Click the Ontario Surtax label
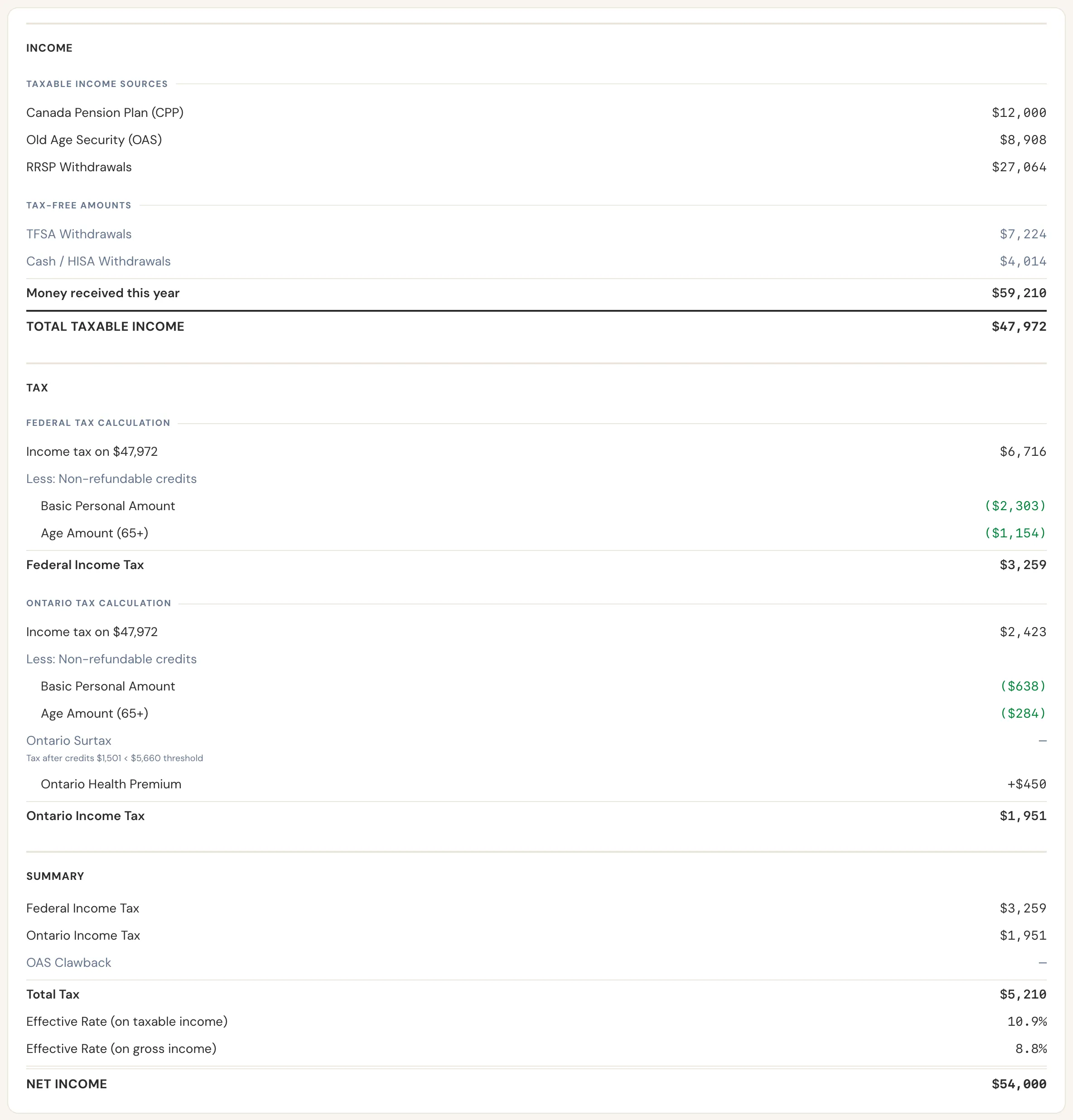The height and width of the screenshot is (1120, 1073). tap(68, 741)
